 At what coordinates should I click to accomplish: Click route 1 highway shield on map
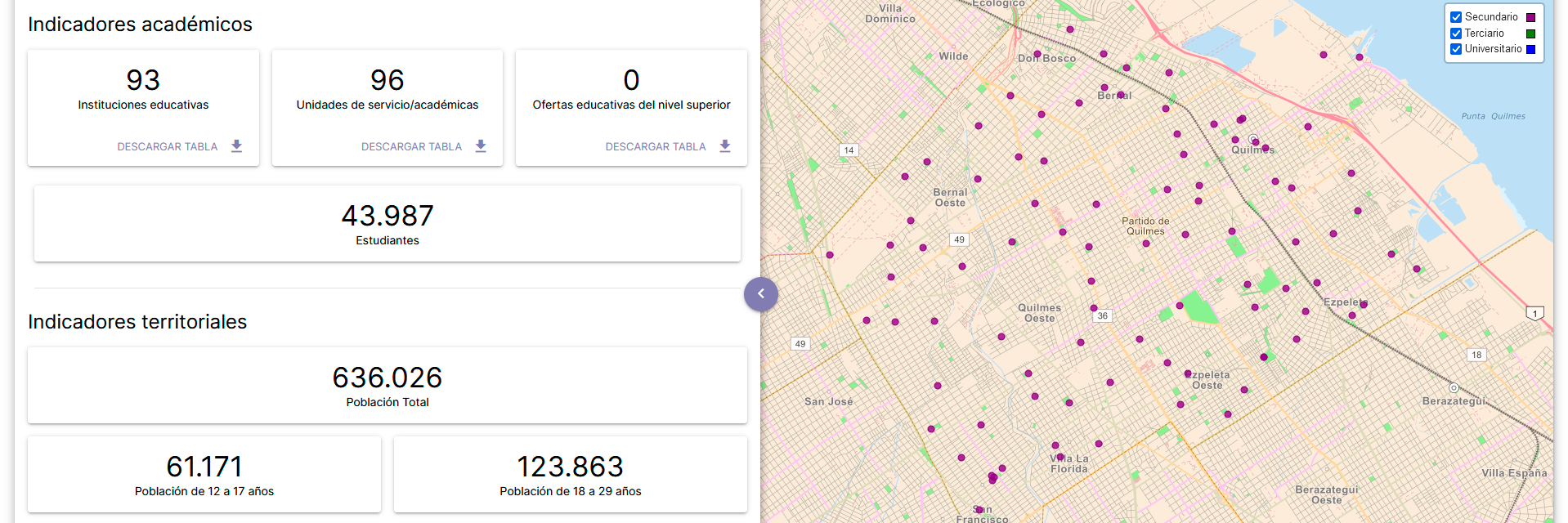pyautogui.click(x=1534, y=314)
